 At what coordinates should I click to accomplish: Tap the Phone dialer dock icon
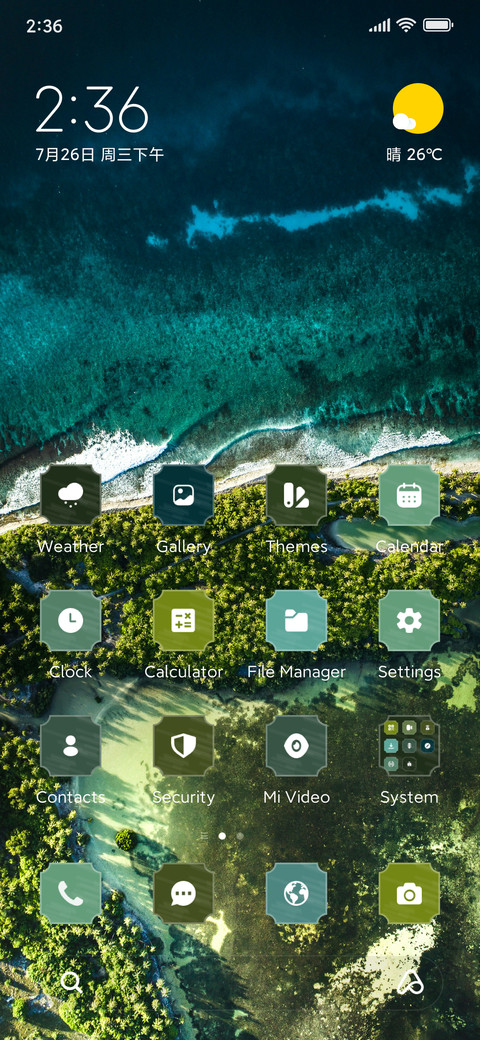click(x=71, y=893)
